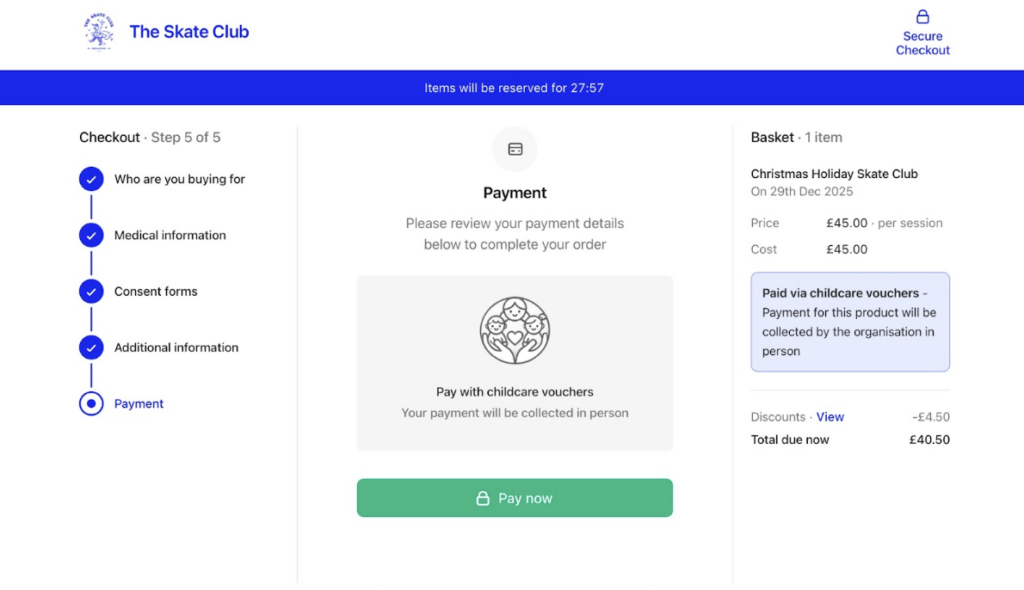Viewport: 1024px width, 590px height.
Task: Click the Additional information checkmark circle
Action: [91, 348]
